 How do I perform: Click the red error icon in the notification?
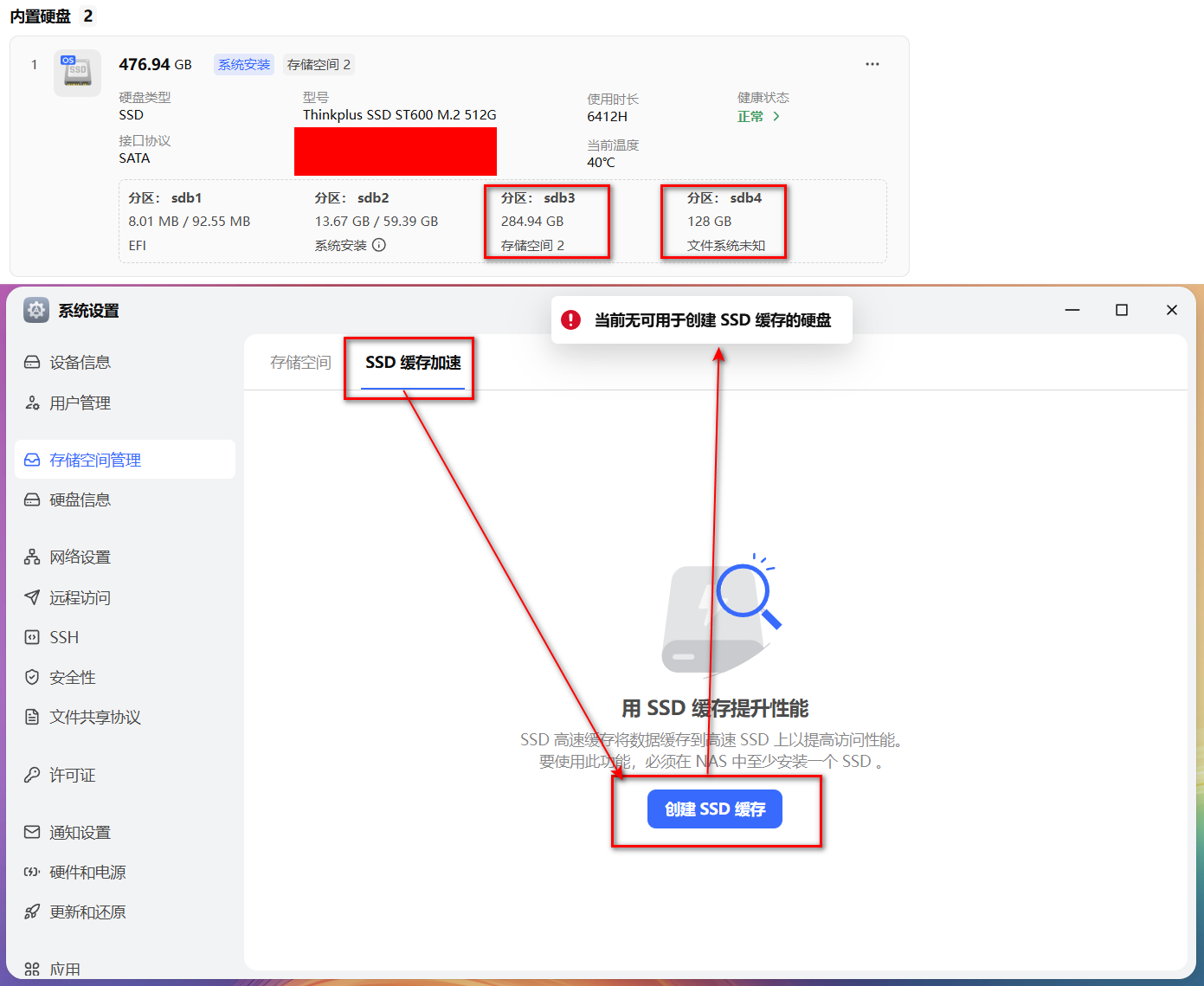[571, 320]
